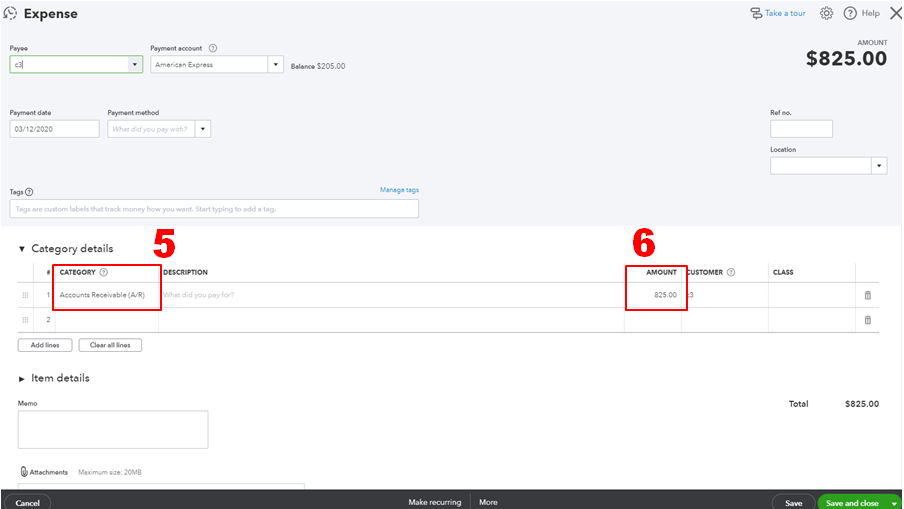904x509 pixels.
Task: Click the Add lines button
Action: point(45,345)
